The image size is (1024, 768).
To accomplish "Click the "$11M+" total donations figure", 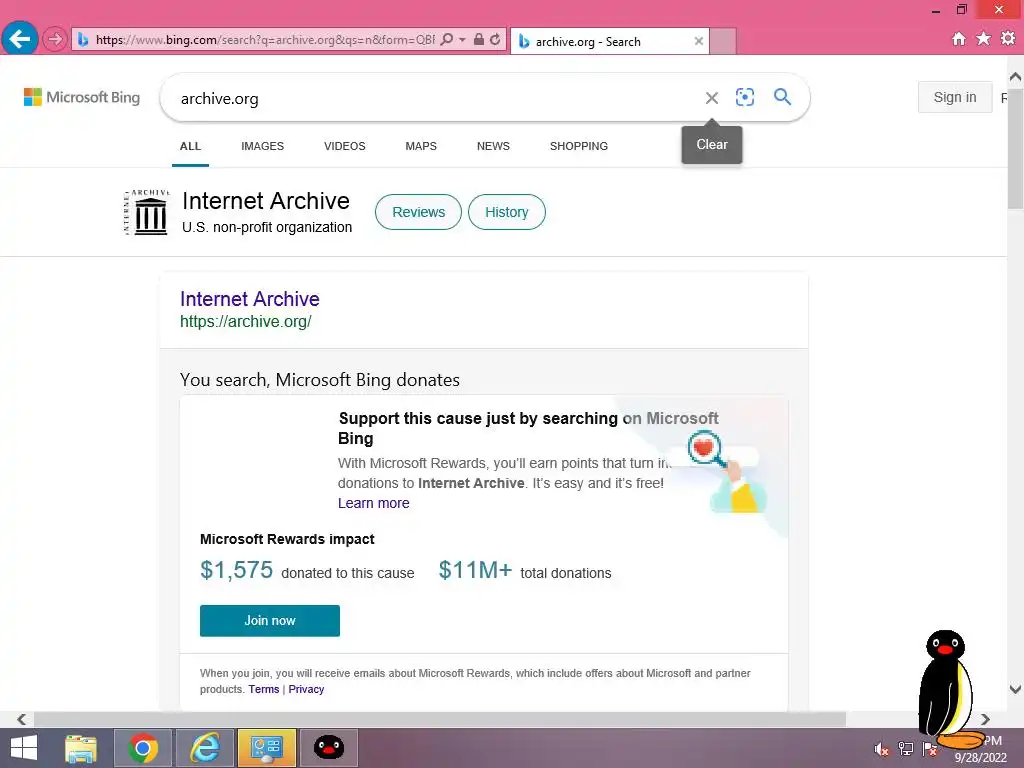I will pyautogui.click(x=475, y=570).
